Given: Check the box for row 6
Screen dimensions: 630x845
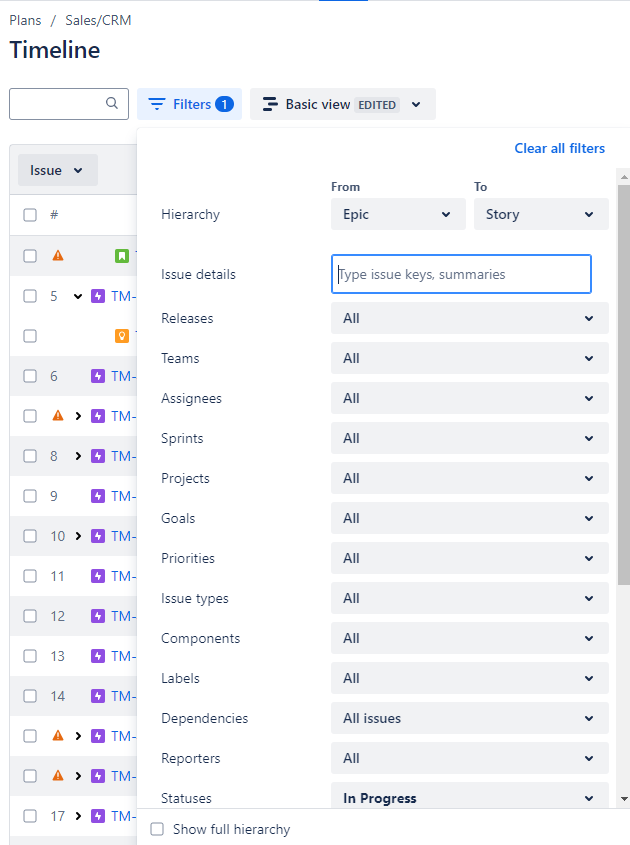Looking at the screenshot, I should click(30, 376).
